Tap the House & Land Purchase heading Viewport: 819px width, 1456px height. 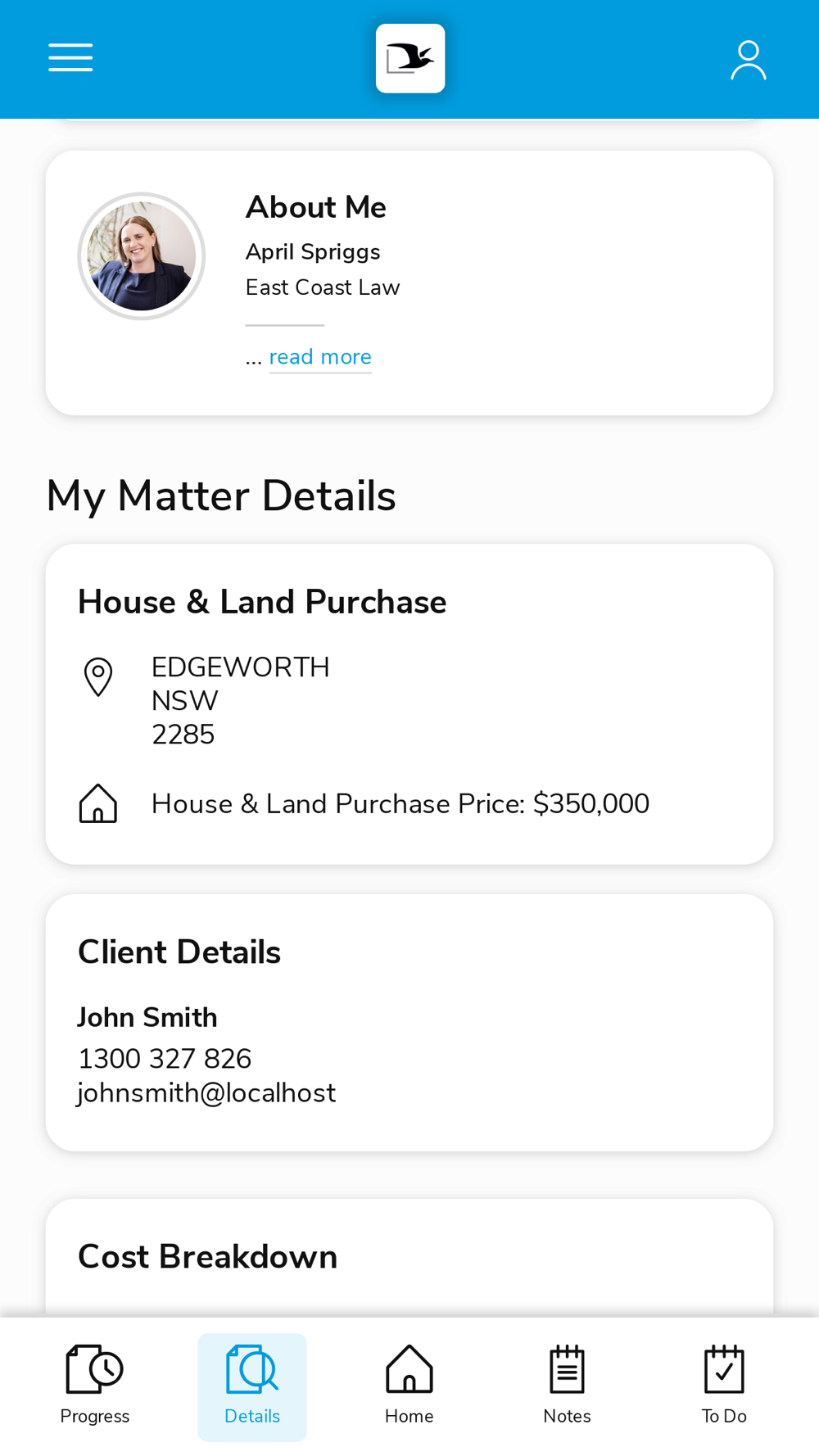pyautogui.click(x=262, y=602)
